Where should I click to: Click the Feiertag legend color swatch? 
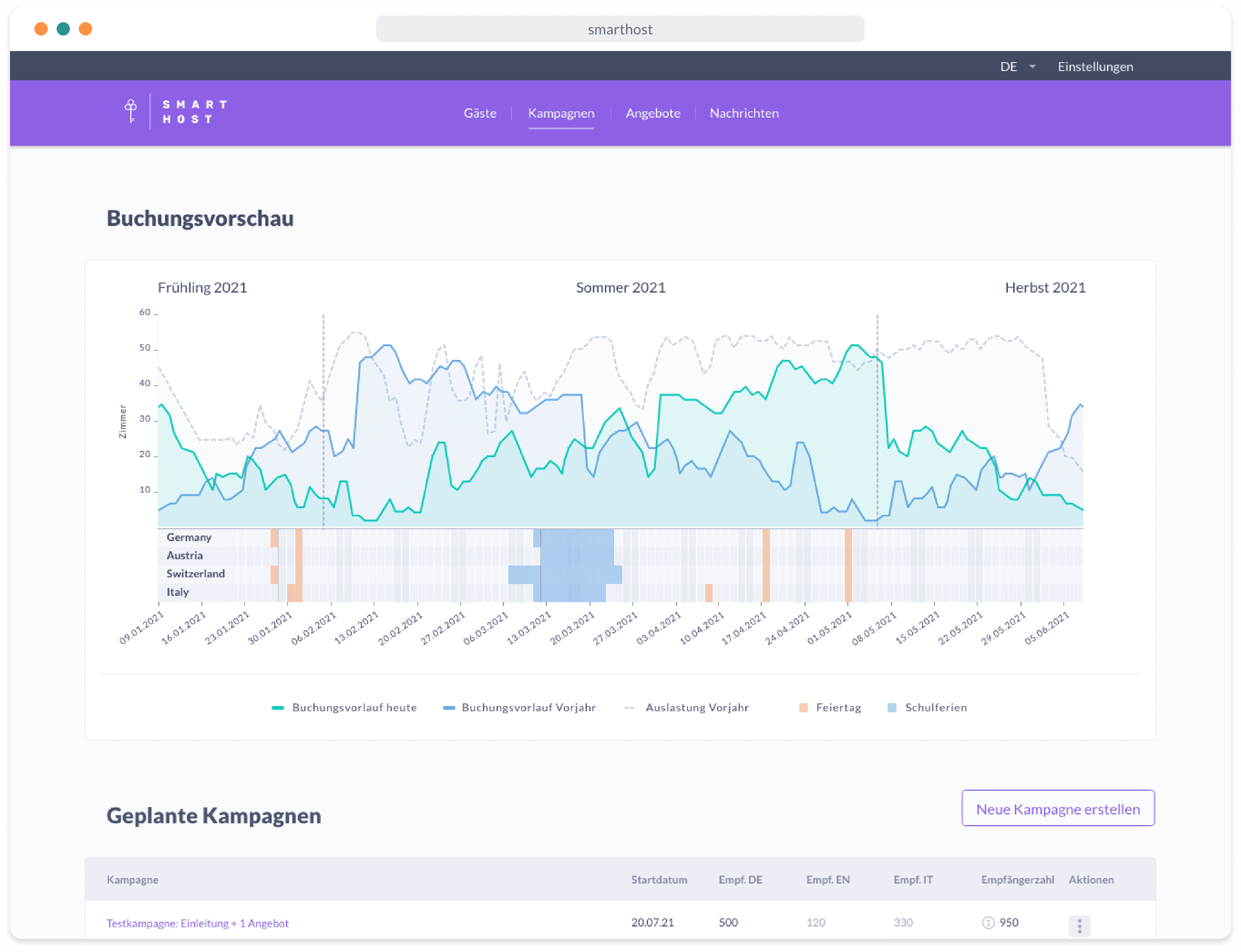point(803,707)
